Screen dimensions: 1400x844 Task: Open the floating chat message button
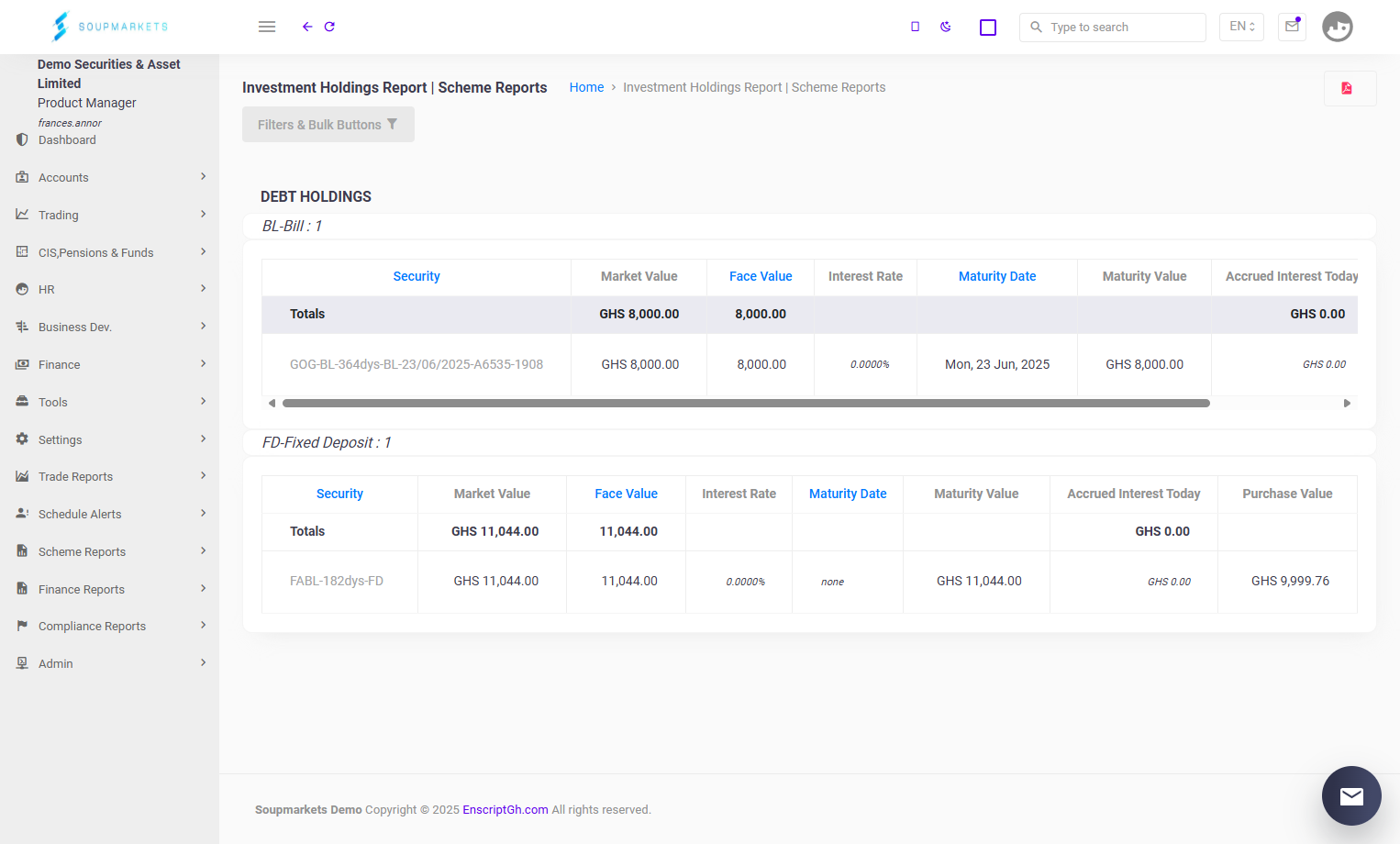pos(1351,795)
